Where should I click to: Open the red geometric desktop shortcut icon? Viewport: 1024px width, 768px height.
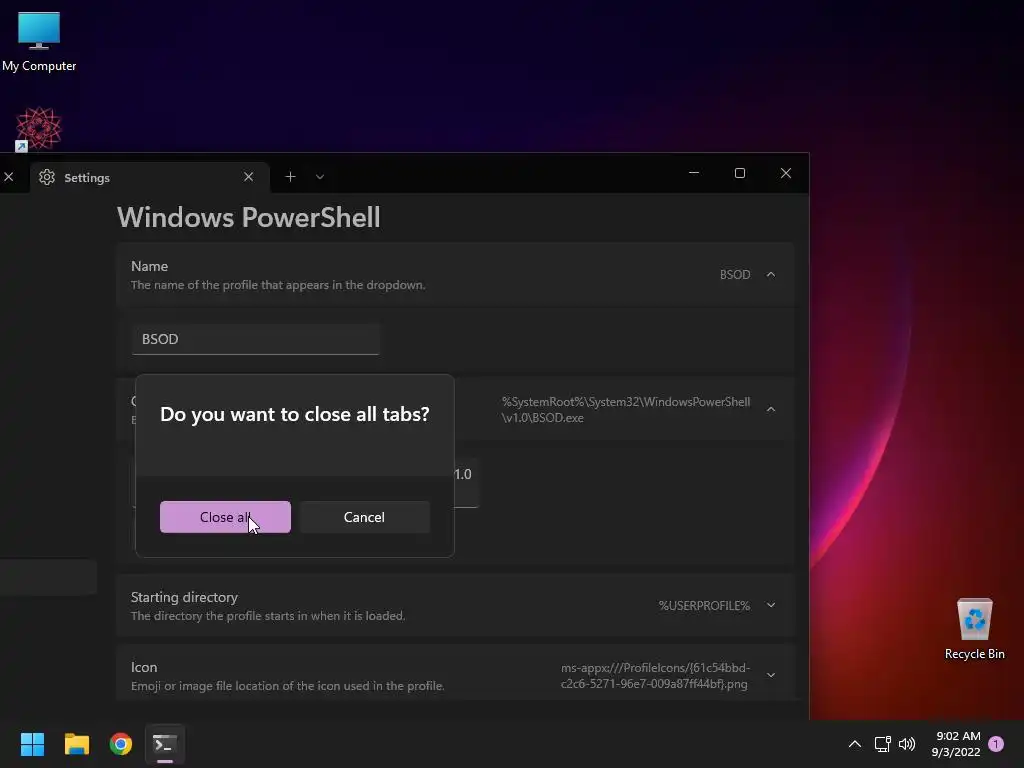39,129
